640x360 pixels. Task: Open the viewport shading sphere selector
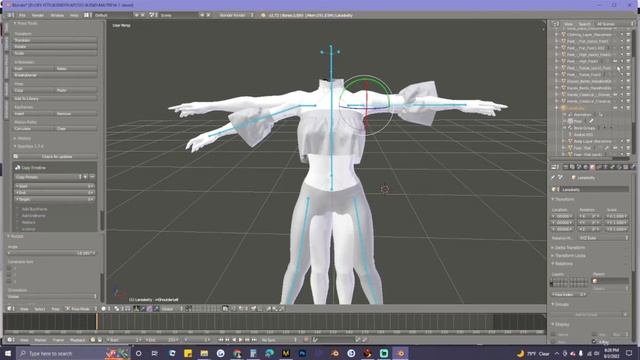pyautogui.click(x=105, y=309)
